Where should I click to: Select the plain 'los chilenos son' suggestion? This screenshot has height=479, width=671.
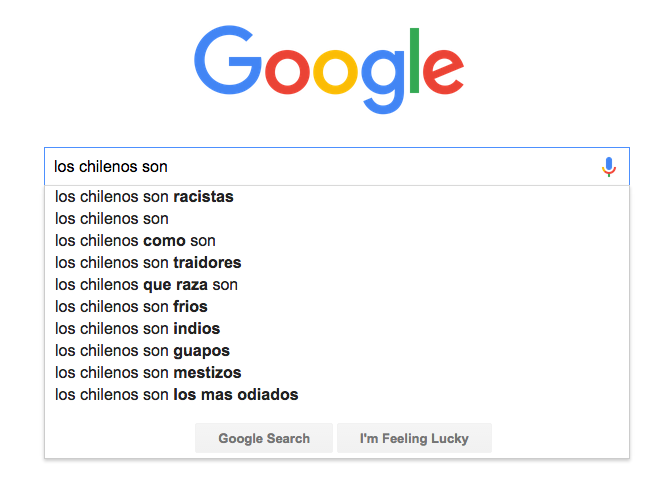(337, 219)
